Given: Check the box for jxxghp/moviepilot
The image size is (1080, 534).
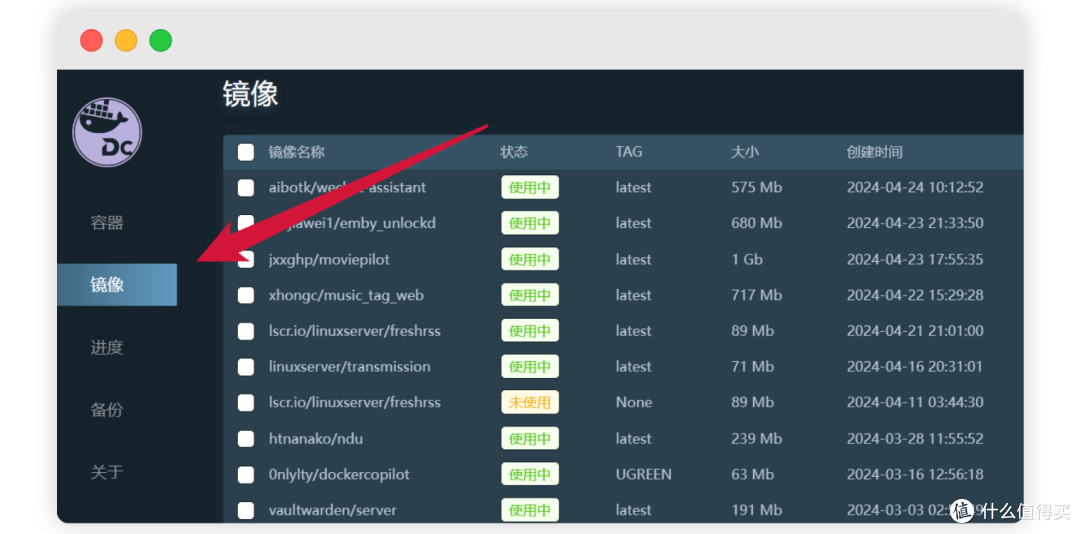Looking at the screenshot, I should click(246, 260).
